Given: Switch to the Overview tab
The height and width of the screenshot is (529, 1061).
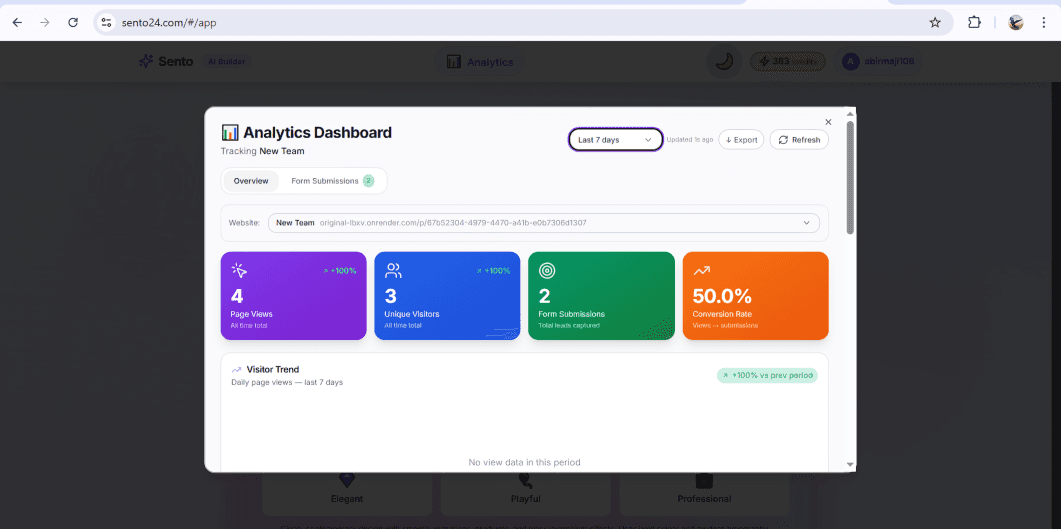Looking at the screenshot, I should 251,181.
